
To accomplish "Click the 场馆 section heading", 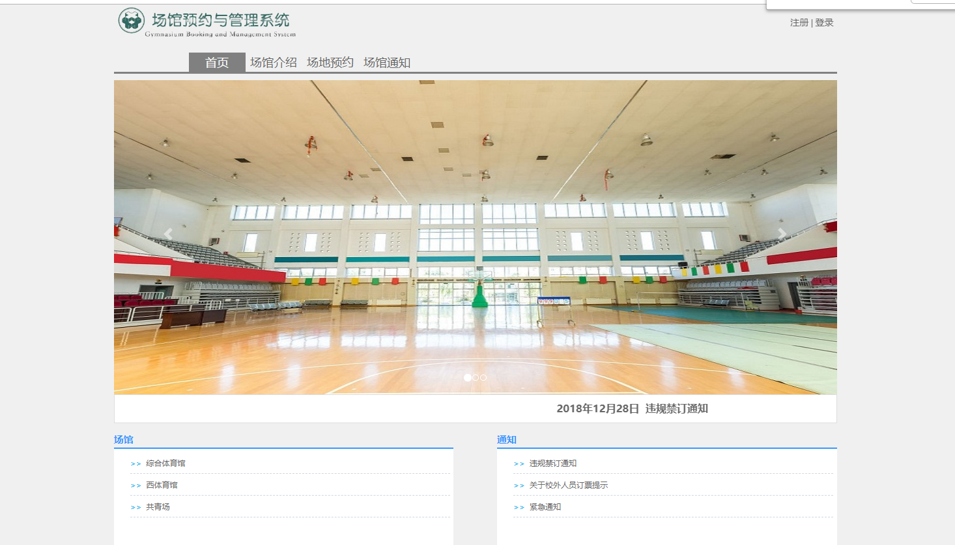I will [124, 440].
